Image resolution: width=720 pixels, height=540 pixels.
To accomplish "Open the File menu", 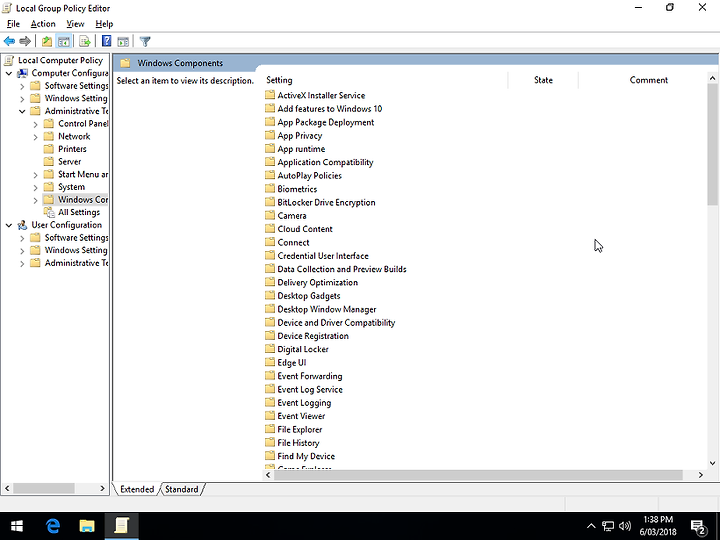I will [13, 24].
